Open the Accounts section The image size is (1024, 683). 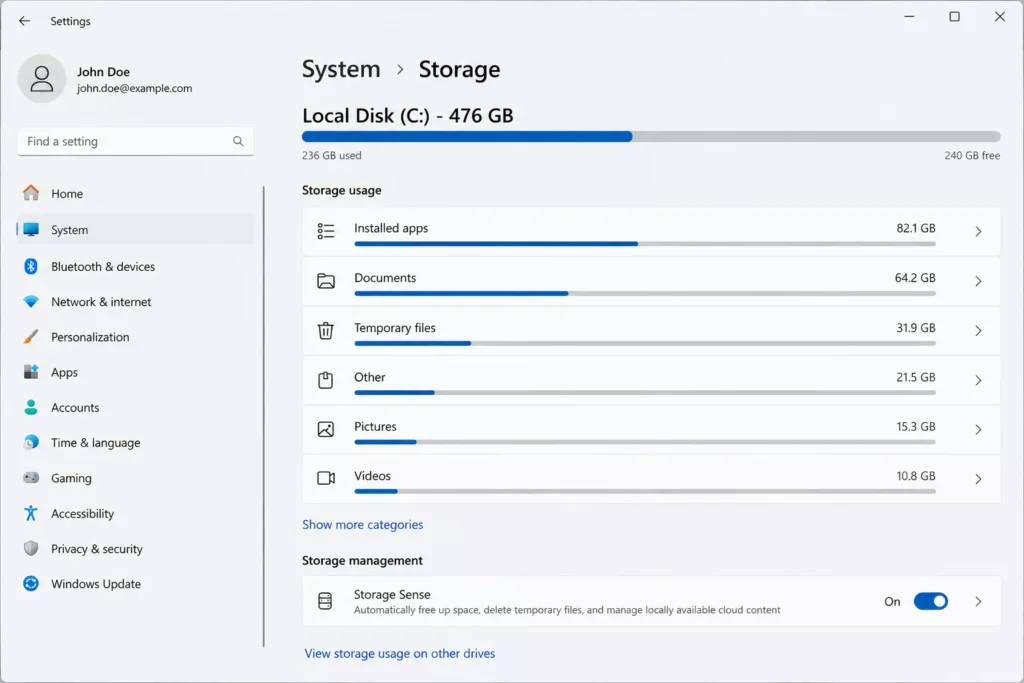click(x=135, y=407)
